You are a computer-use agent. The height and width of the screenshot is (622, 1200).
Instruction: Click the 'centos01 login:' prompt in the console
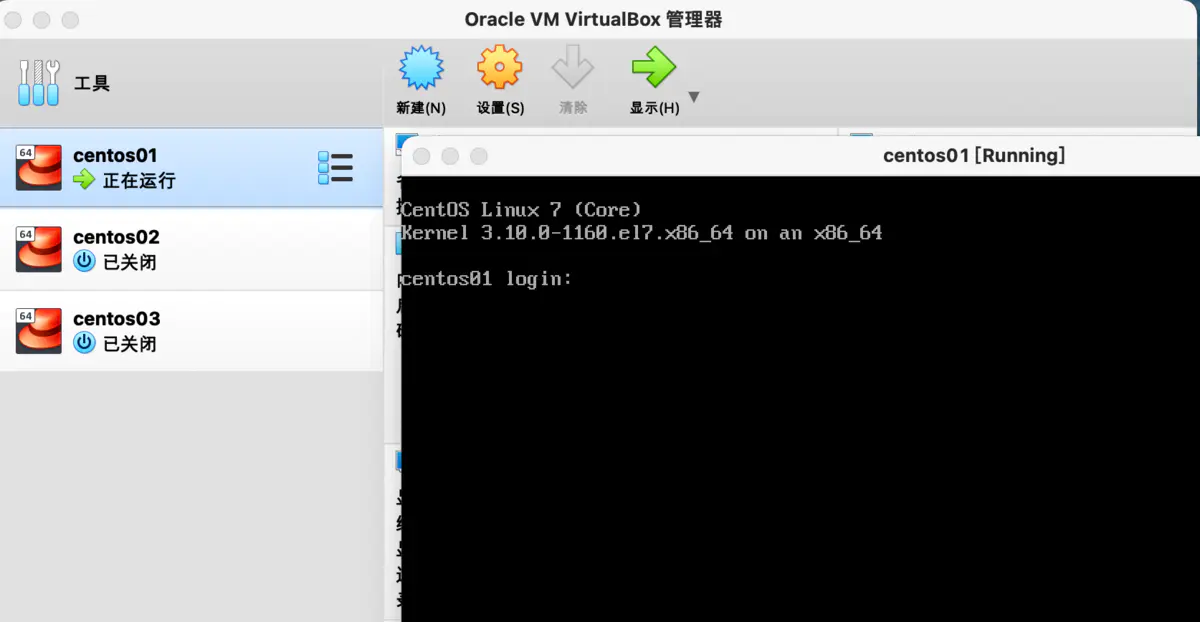click(486, 278)
